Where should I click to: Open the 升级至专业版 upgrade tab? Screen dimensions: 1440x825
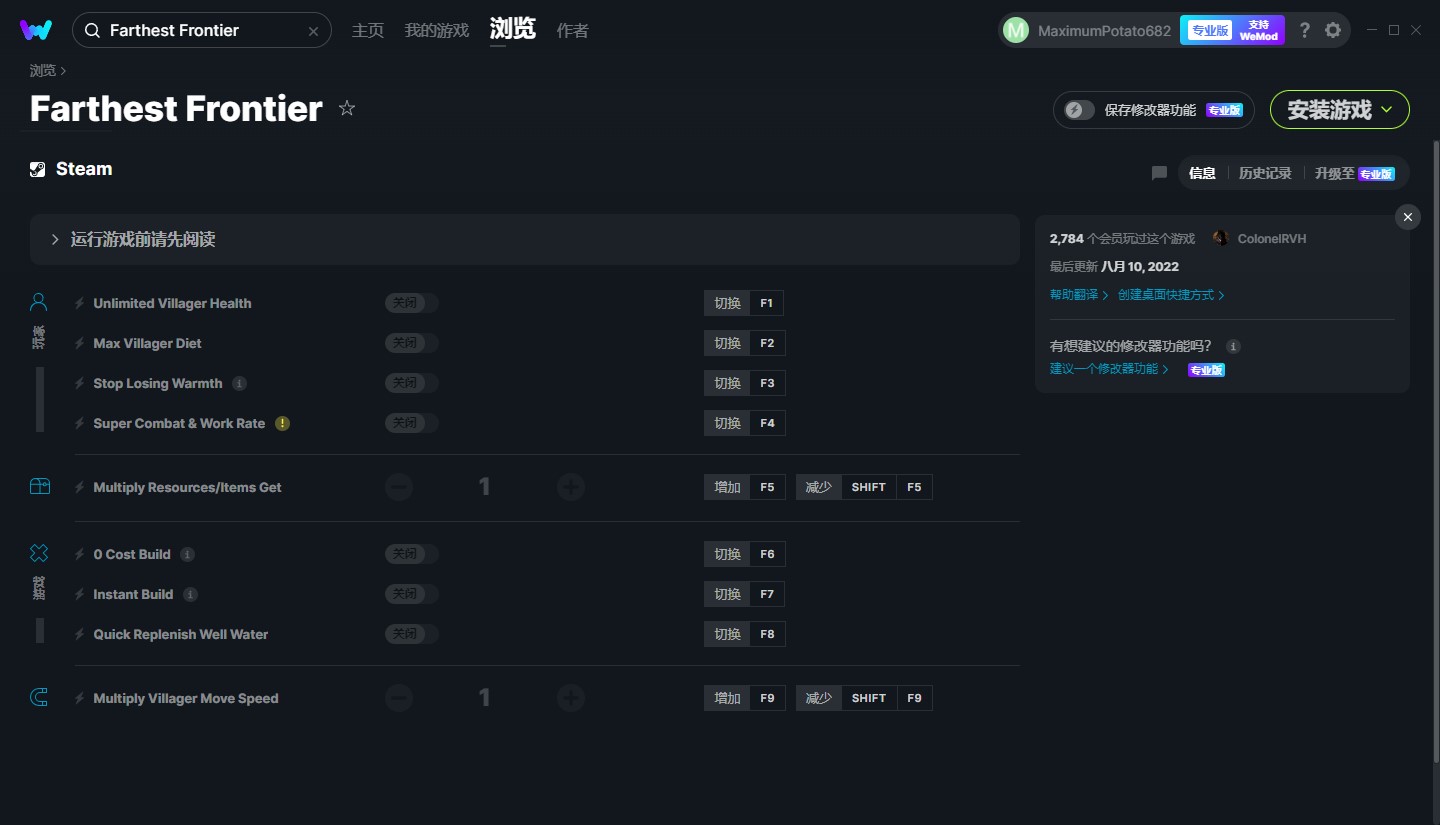coord(1354,173)
